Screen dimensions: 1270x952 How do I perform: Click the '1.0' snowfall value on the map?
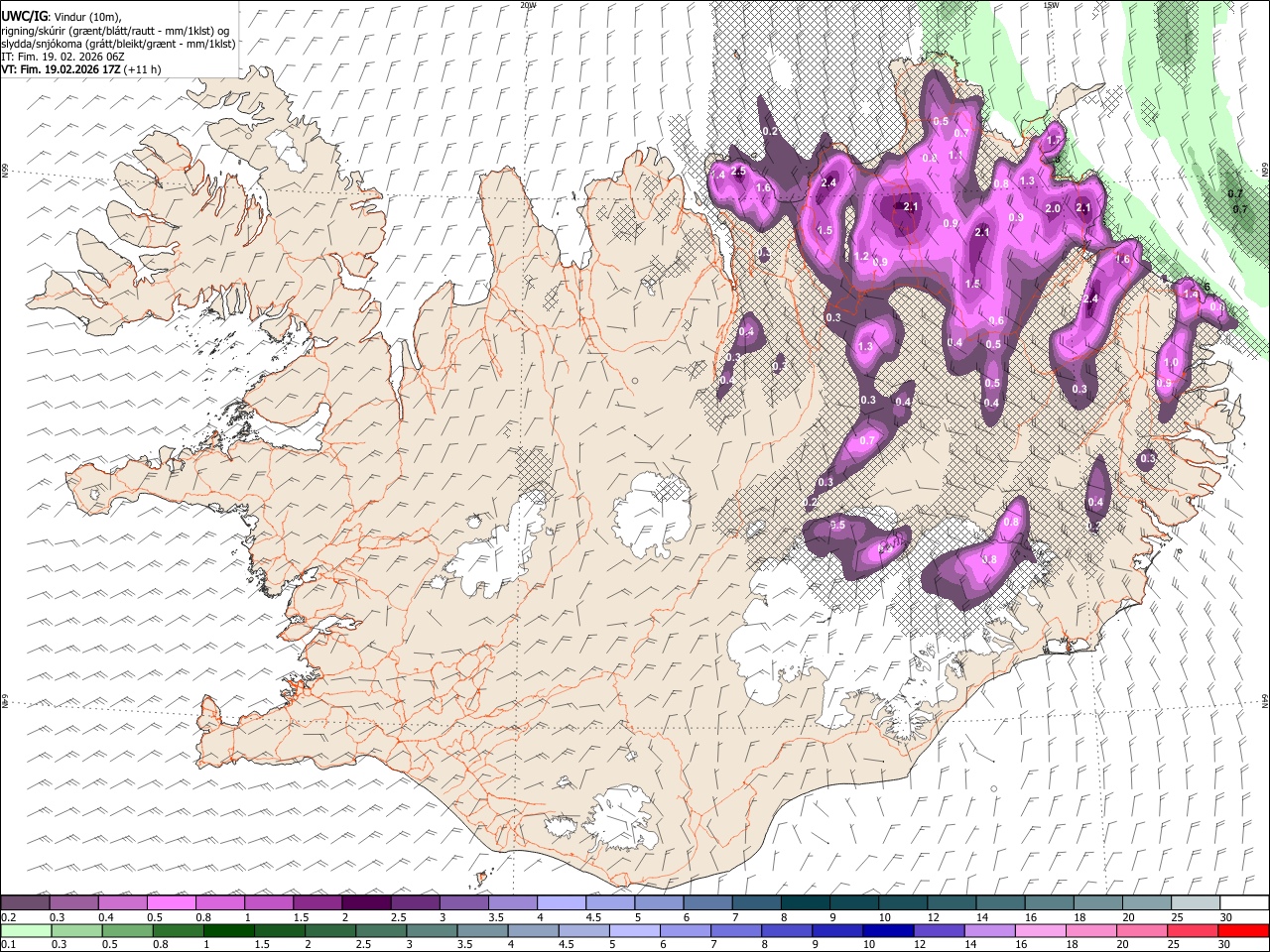(1172, 363)
